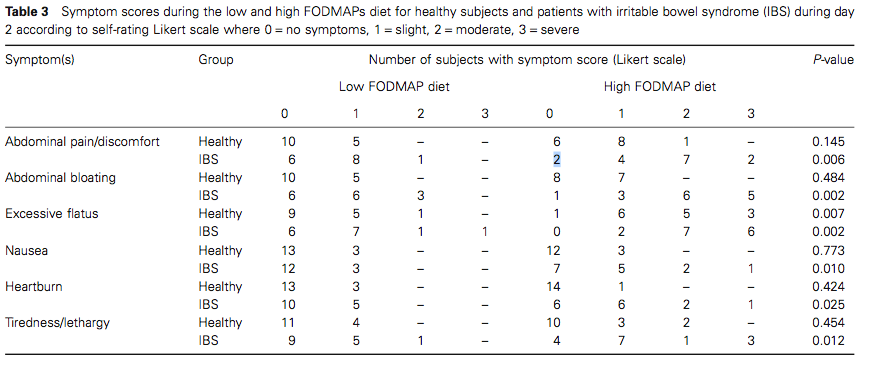Select the Low FODMAP diet subheader

click(394, 87)
